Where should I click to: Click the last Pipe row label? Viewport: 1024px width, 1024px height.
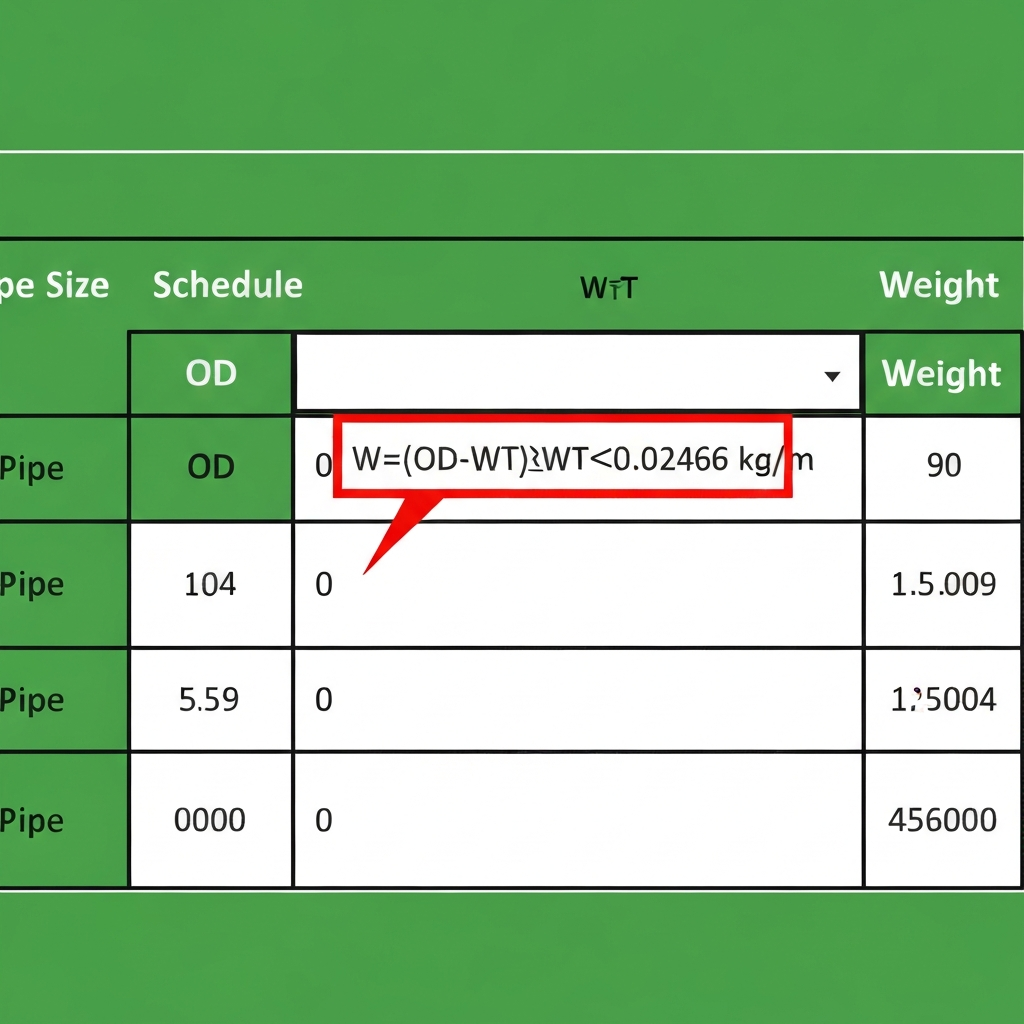(x=32, y=820)
